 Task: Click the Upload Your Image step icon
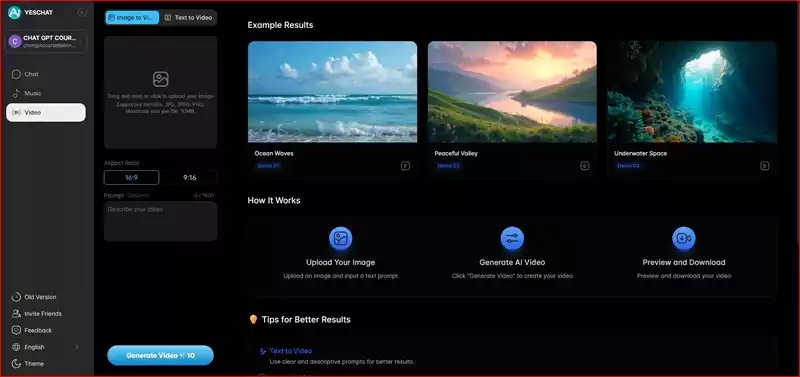pos(341,238)
